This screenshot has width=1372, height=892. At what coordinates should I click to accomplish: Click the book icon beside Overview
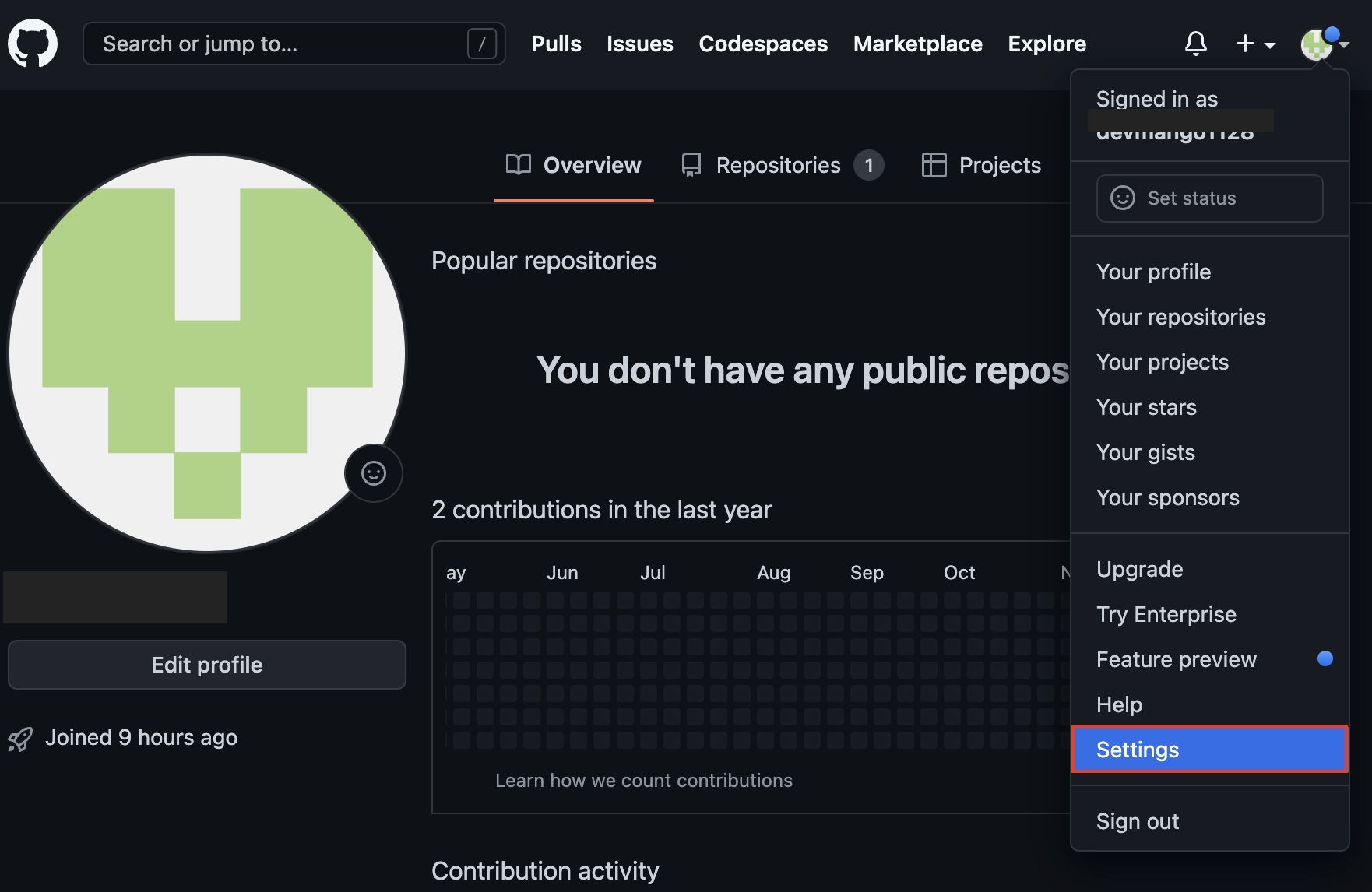(x=518, y=165)
